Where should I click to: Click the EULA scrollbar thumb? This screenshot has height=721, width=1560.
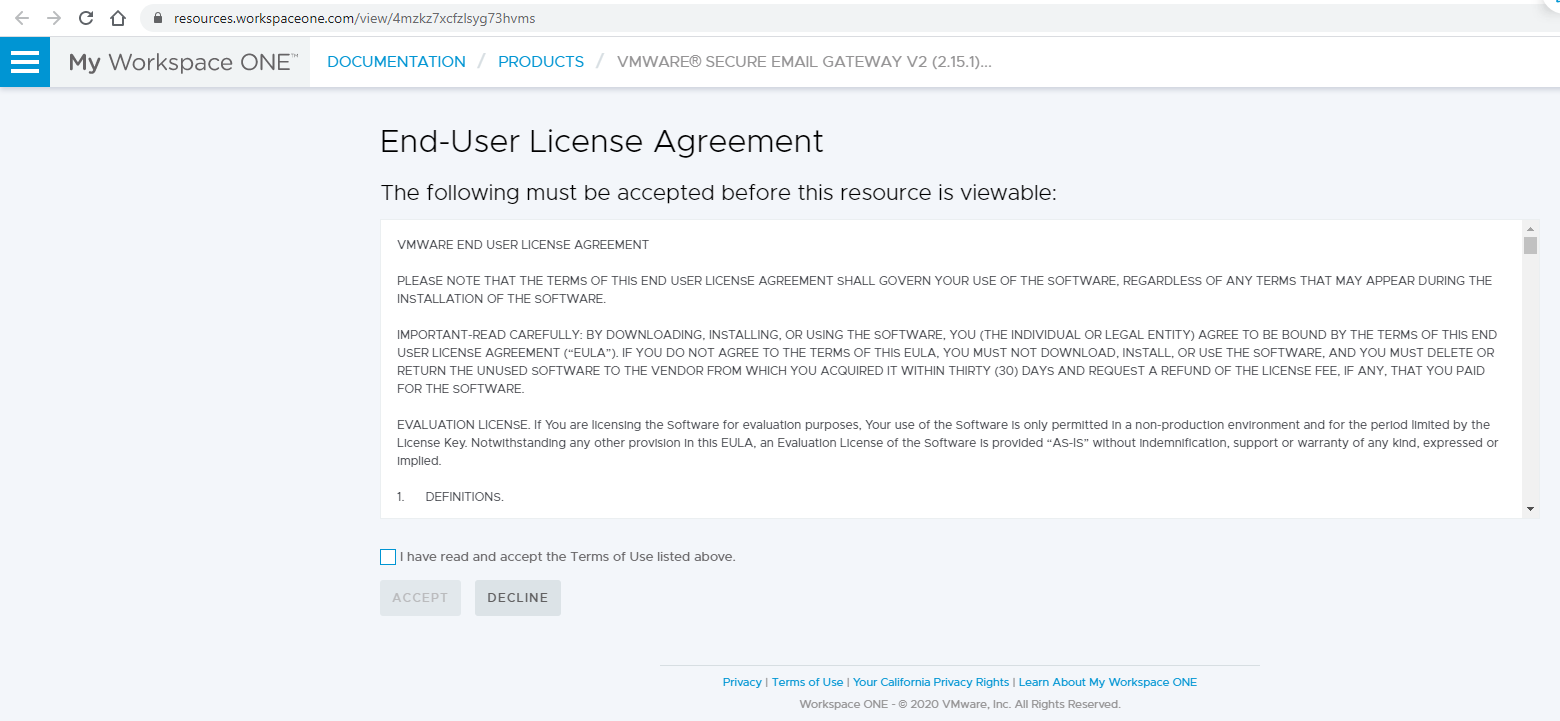click(x=1530, y=246)
